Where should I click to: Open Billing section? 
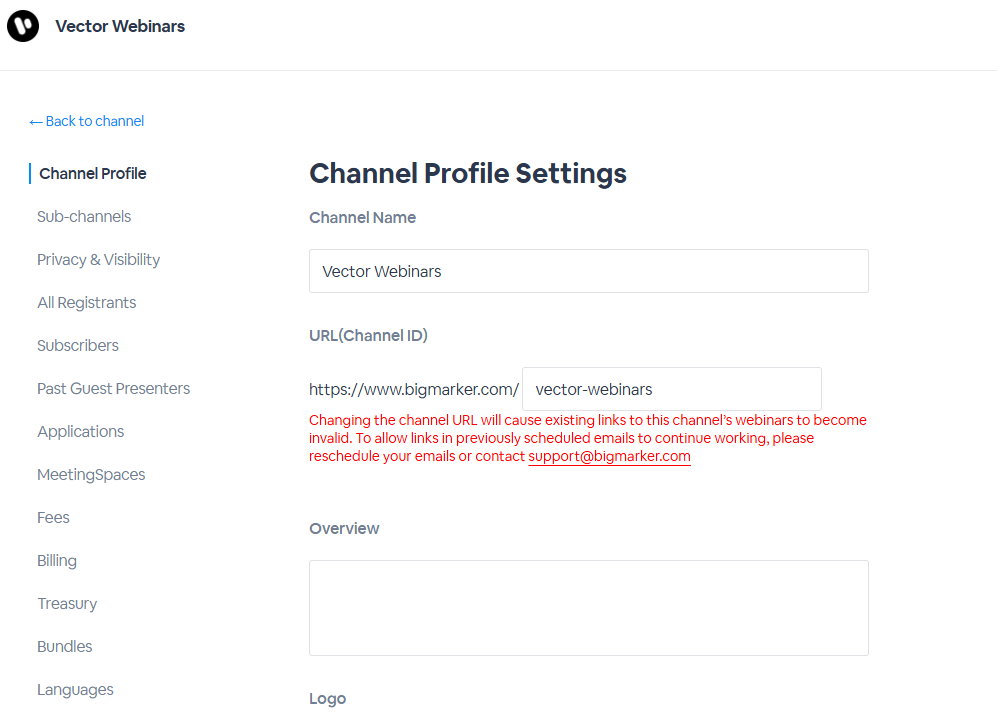(x=57, y=561)
